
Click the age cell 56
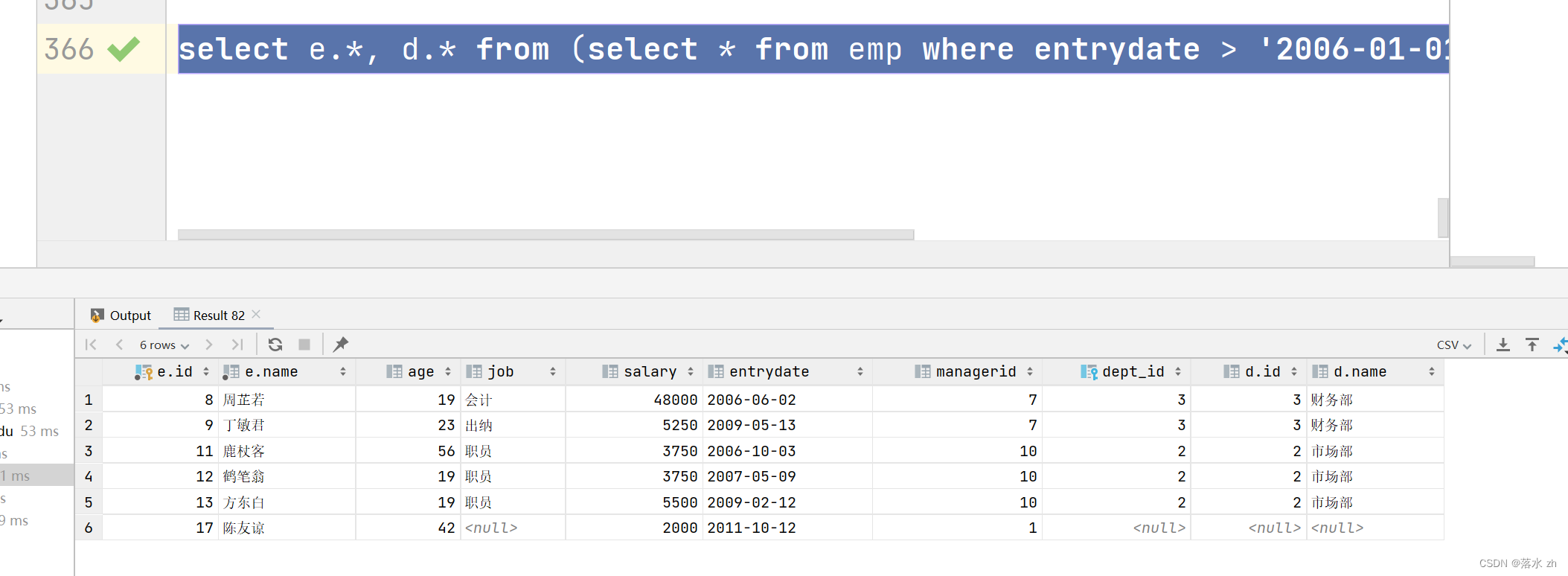[408, 451]
